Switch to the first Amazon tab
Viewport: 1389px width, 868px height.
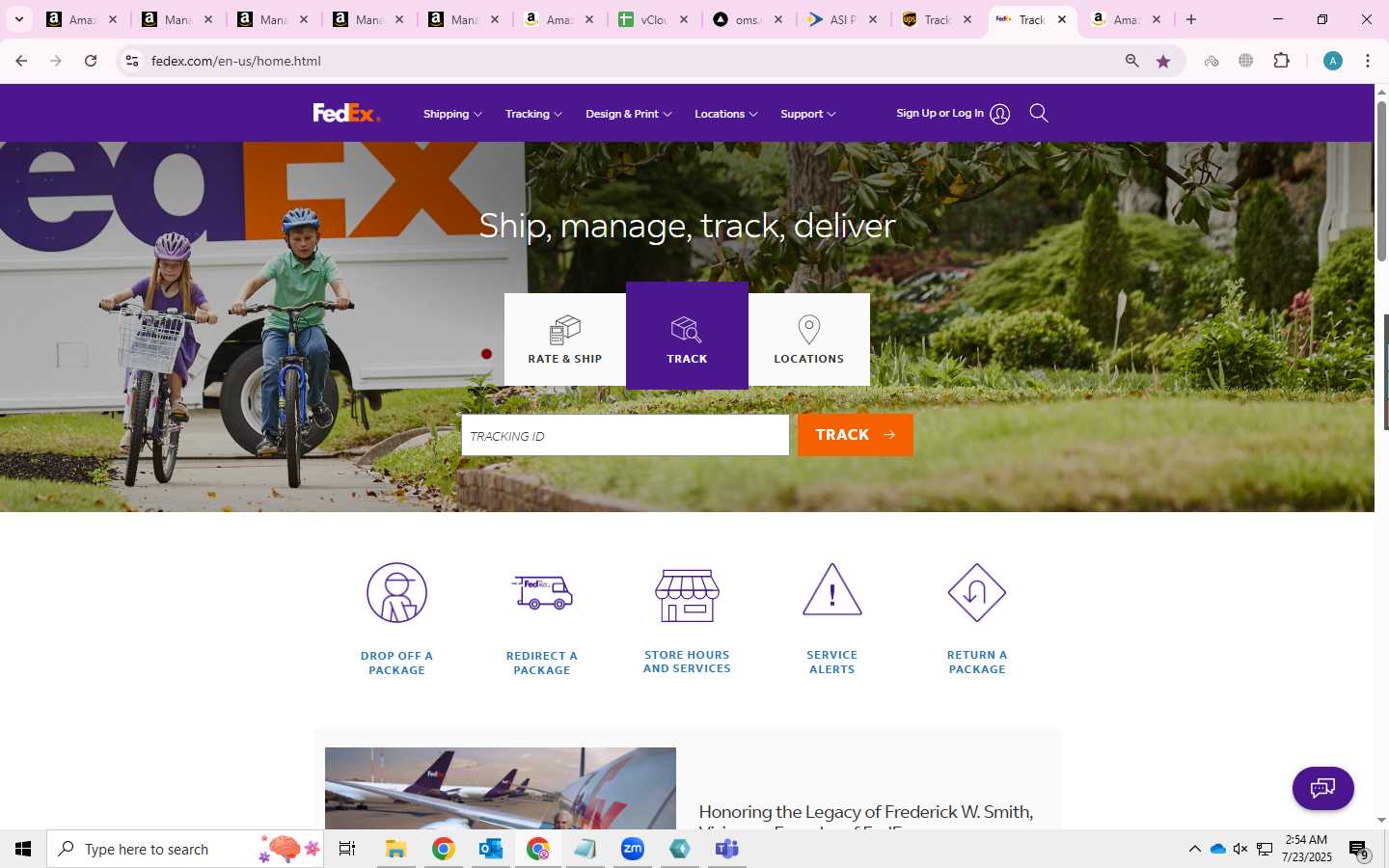pyautogui.click(x=82, y=19)
